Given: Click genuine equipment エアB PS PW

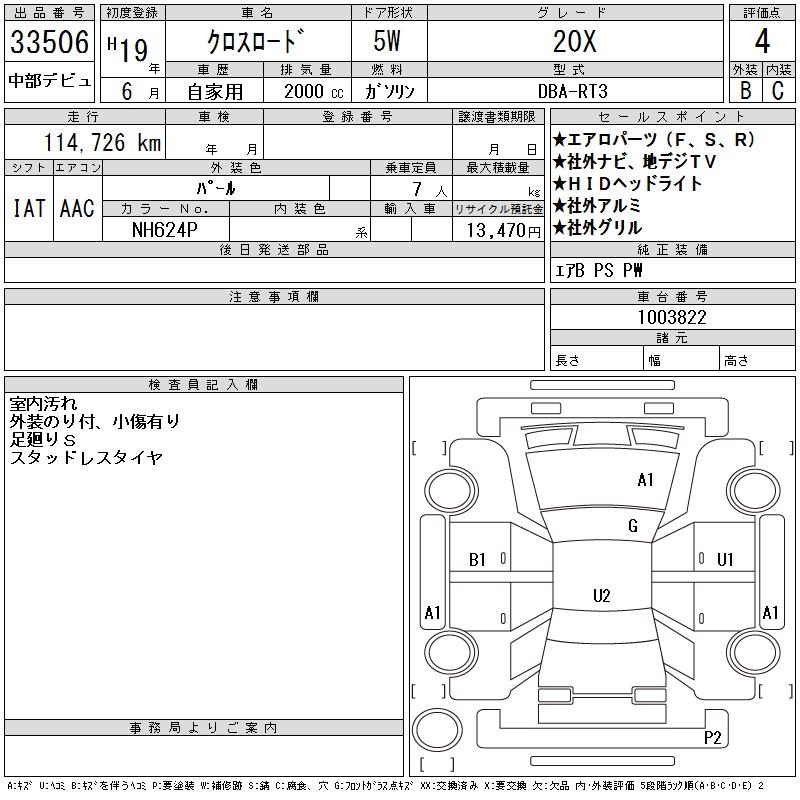Looking at the screenshot, I should 599,270.
